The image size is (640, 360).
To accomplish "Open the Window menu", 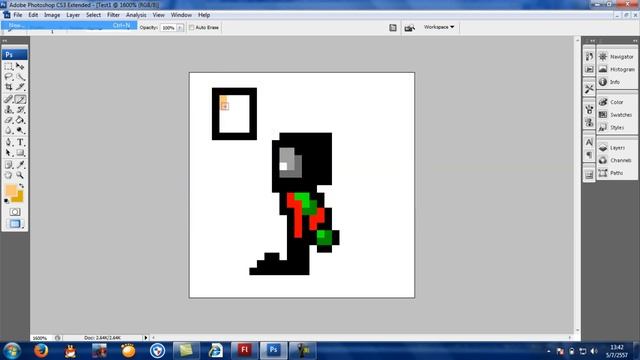I will coord(181,15).
